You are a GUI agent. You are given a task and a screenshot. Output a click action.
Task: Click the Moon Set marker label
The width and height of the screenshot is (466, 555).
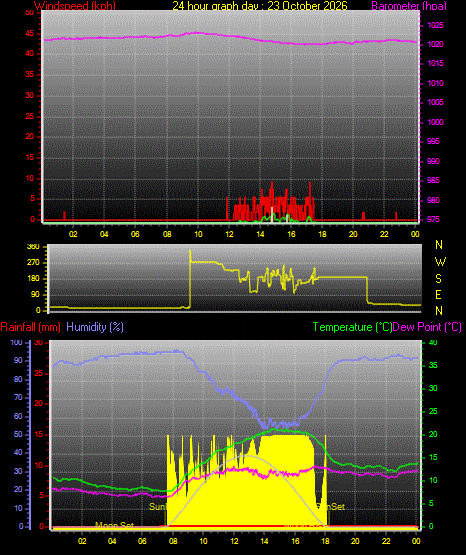click(x=114, y=525)
